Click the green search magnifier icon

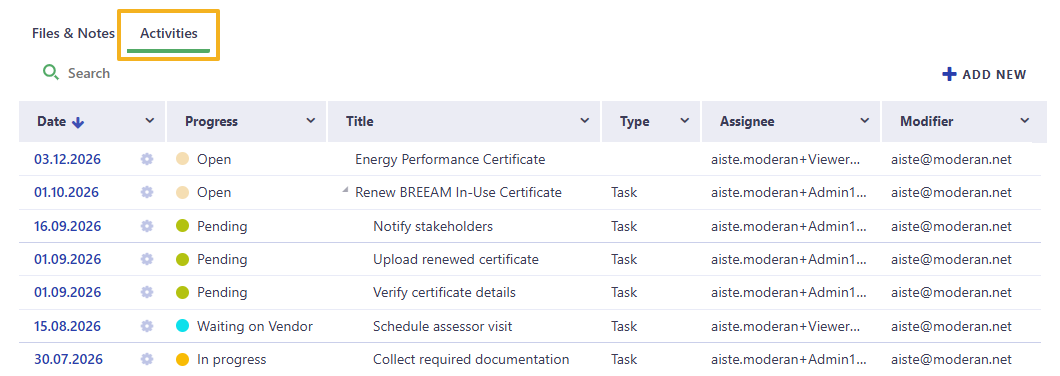pos(51,72)
